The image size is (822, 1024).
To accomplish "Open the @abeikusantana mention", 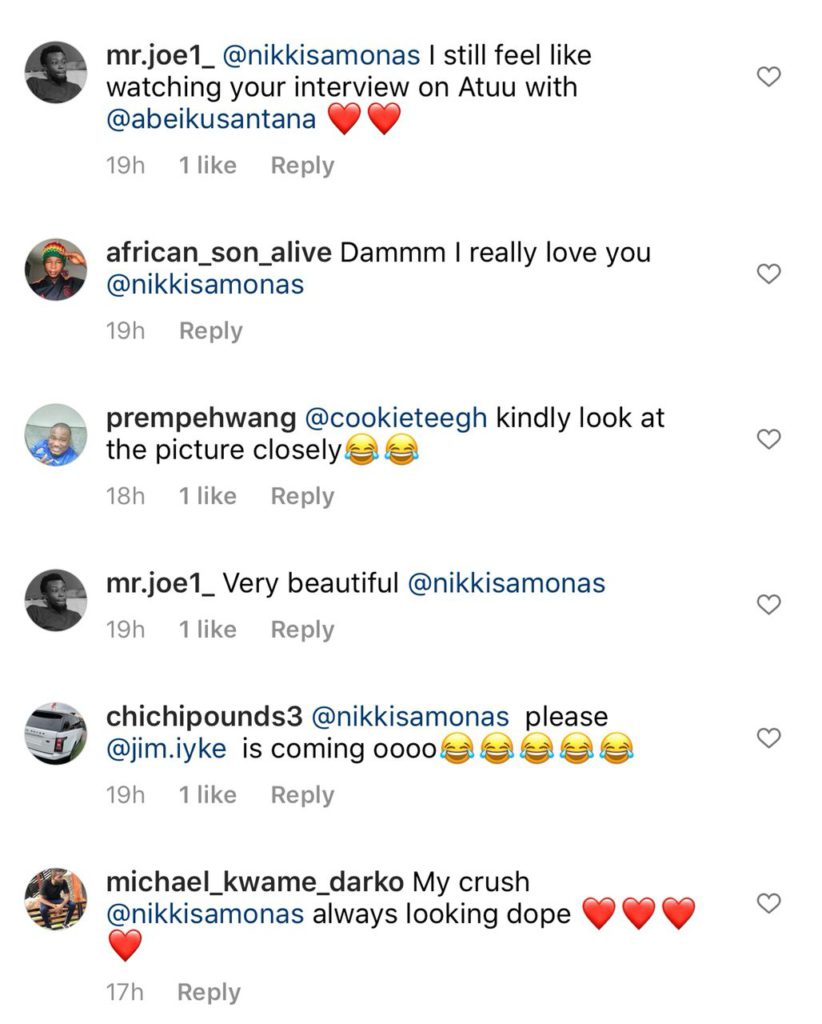I will (211, 120).
